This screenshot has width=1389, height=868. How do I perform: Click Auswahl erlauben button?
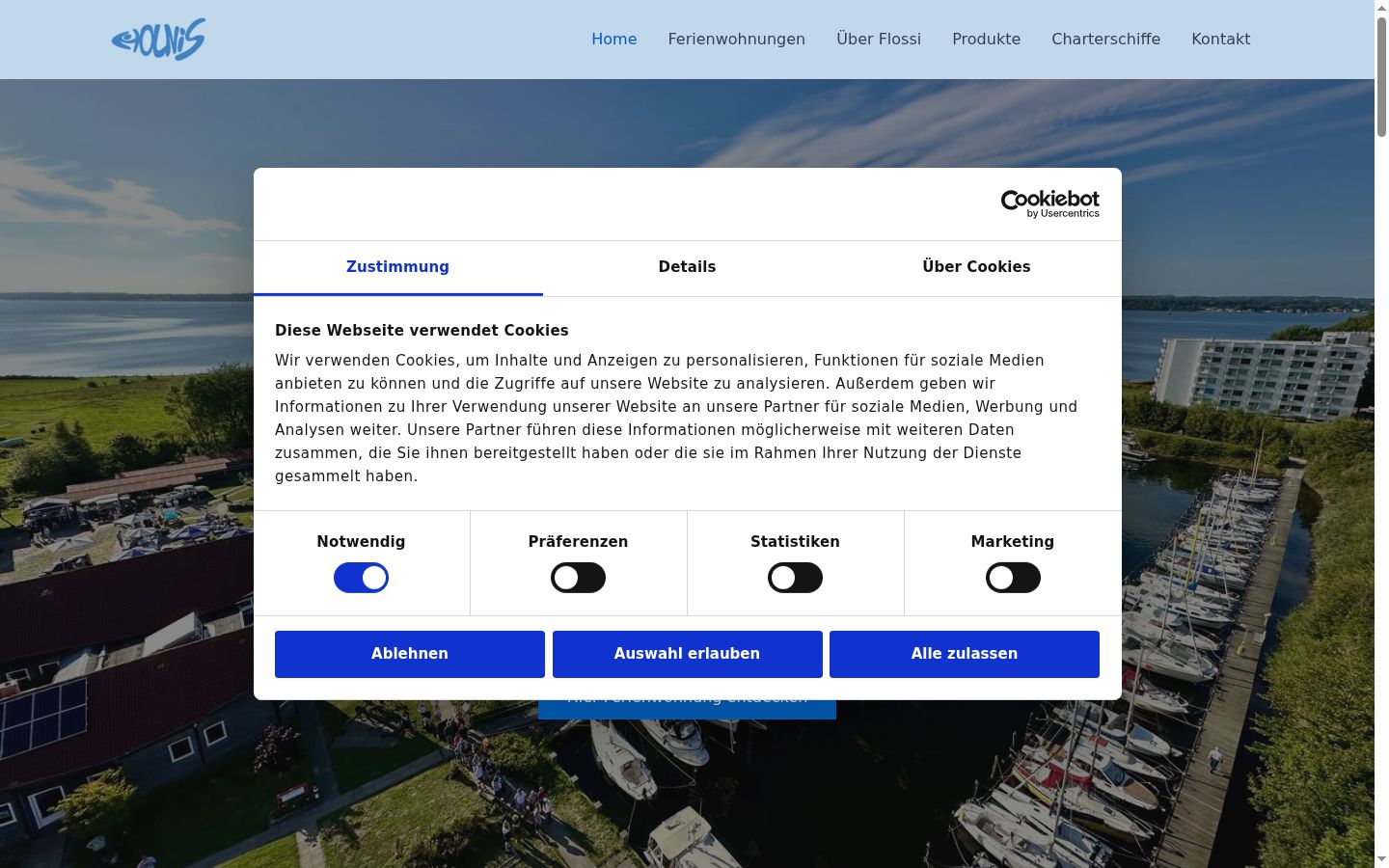(687, 654)
